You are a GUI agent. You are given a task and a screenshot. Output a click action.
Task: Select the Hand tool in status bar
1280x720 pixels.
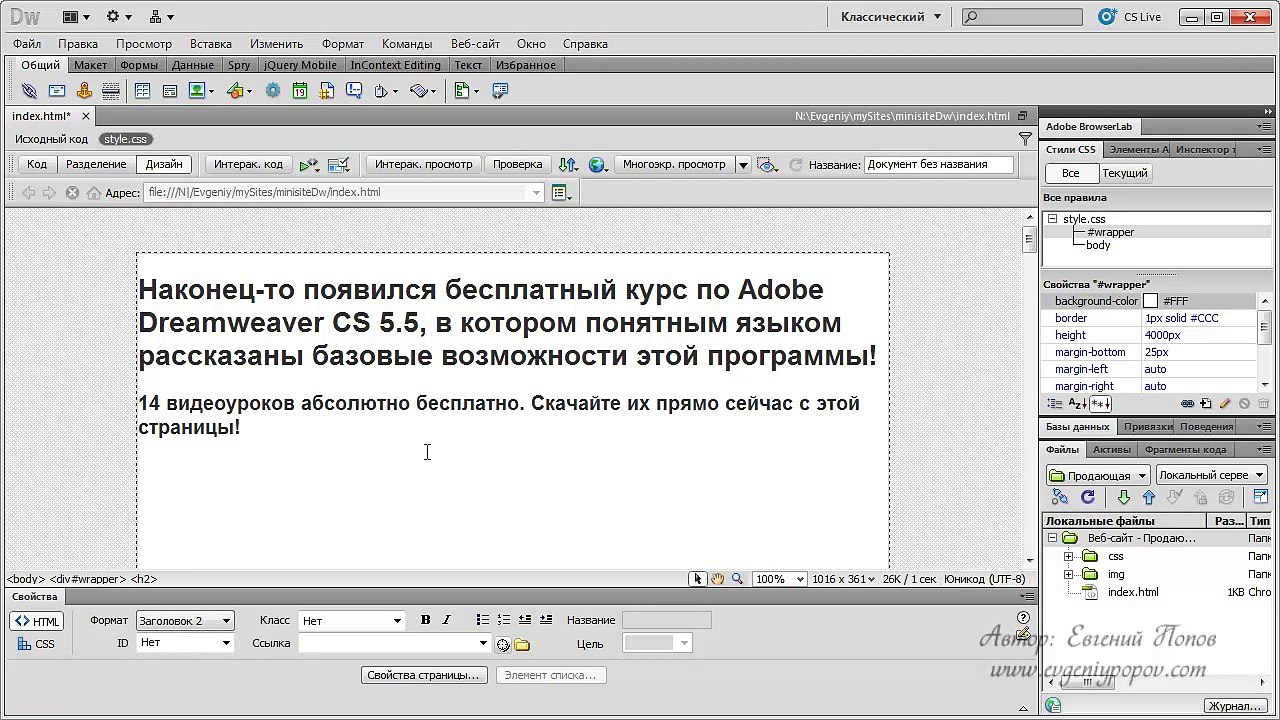[x=717, y=579]
